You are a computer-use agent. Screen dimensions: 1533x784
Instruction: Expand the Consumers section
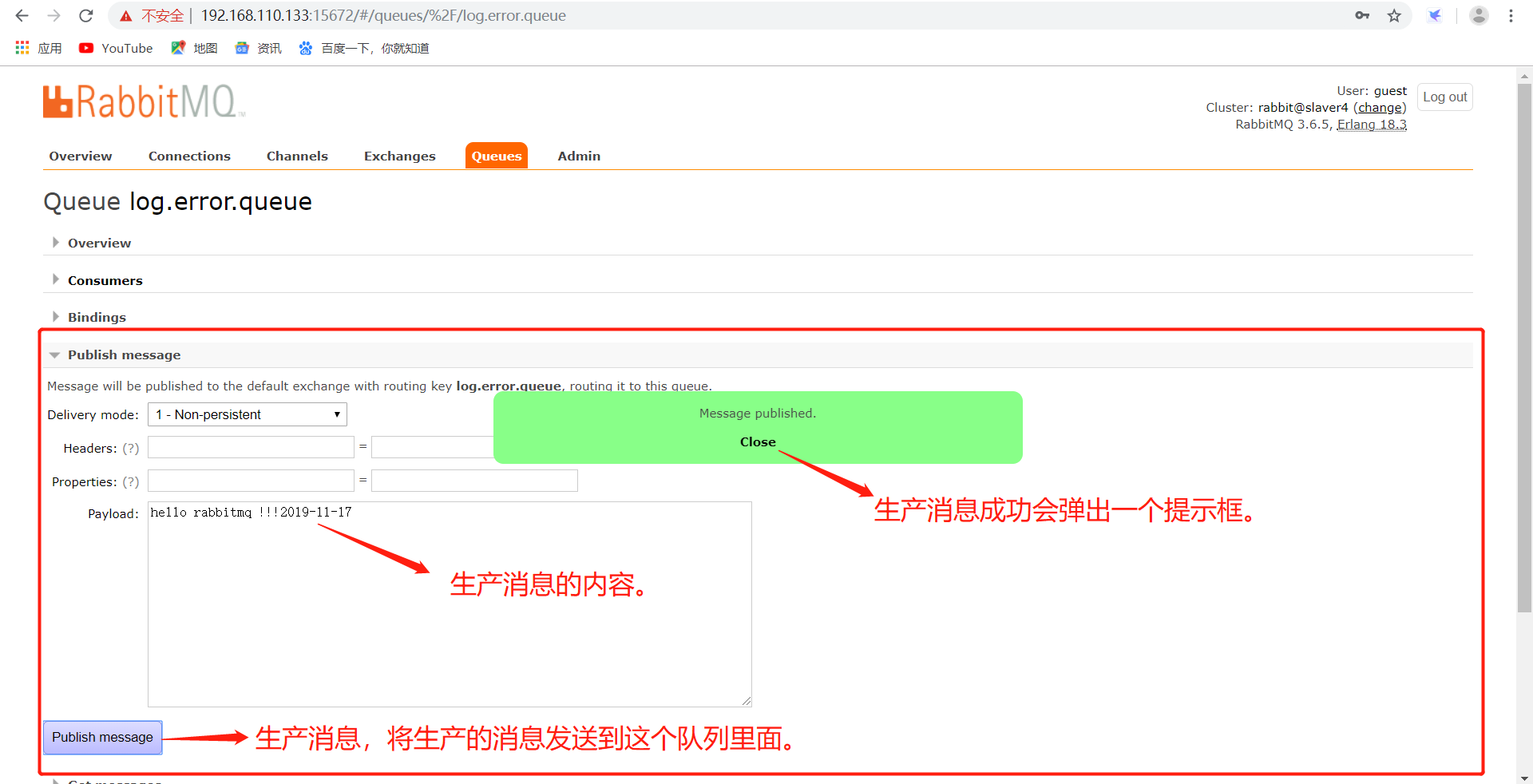105,280
